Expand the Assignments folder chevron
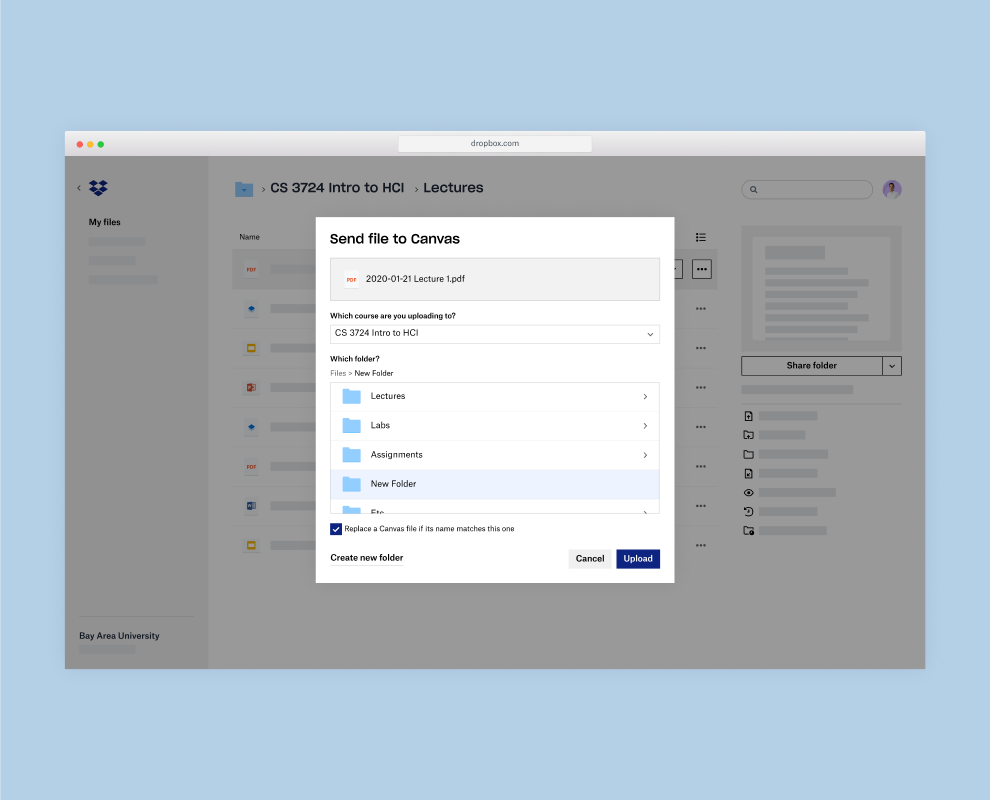Image resolution: width=990 pixels, height=800 pixels. (x=645, y=455)
